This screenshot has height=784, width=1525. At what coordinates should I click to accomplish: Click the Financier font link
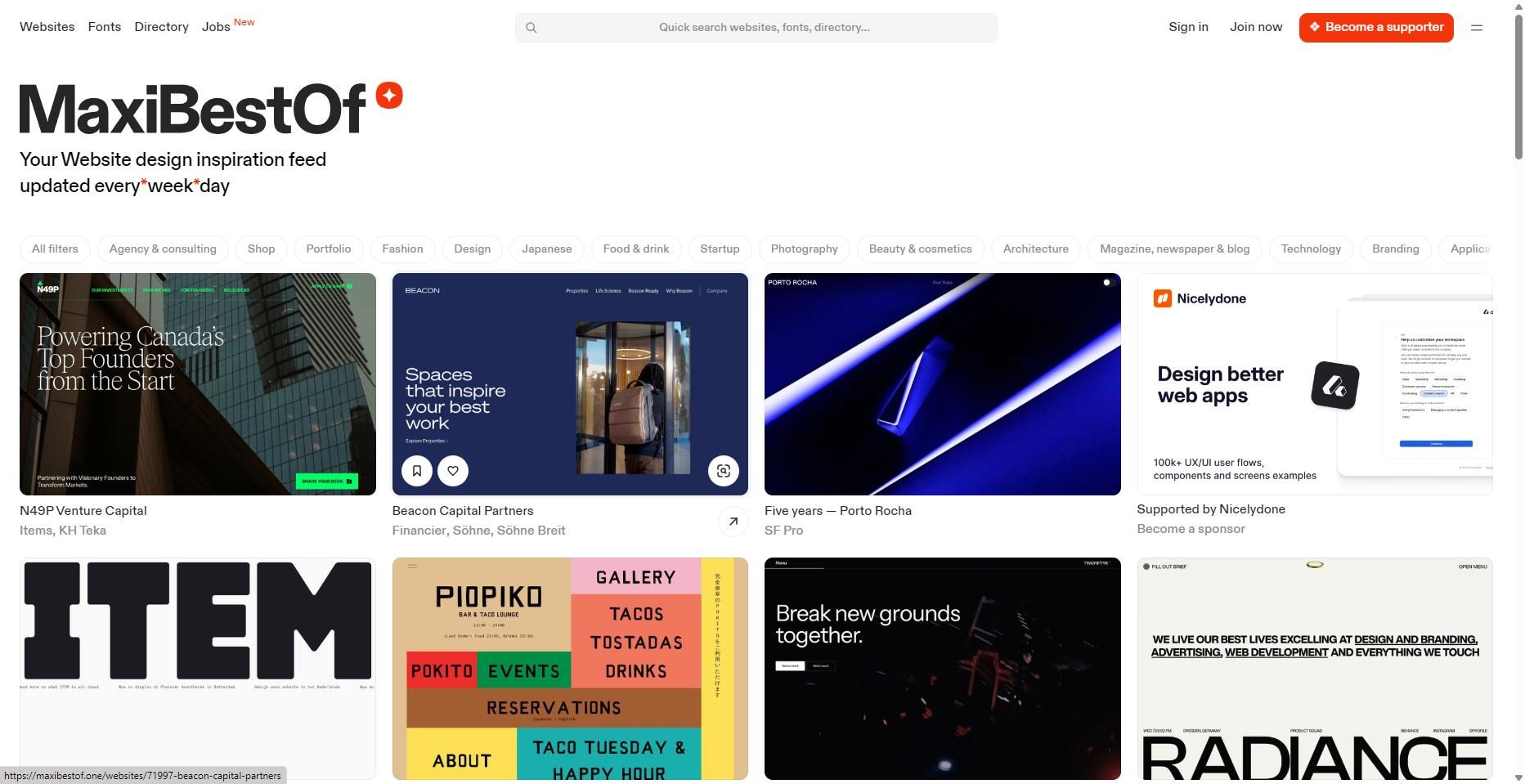[x=419, y=531]
